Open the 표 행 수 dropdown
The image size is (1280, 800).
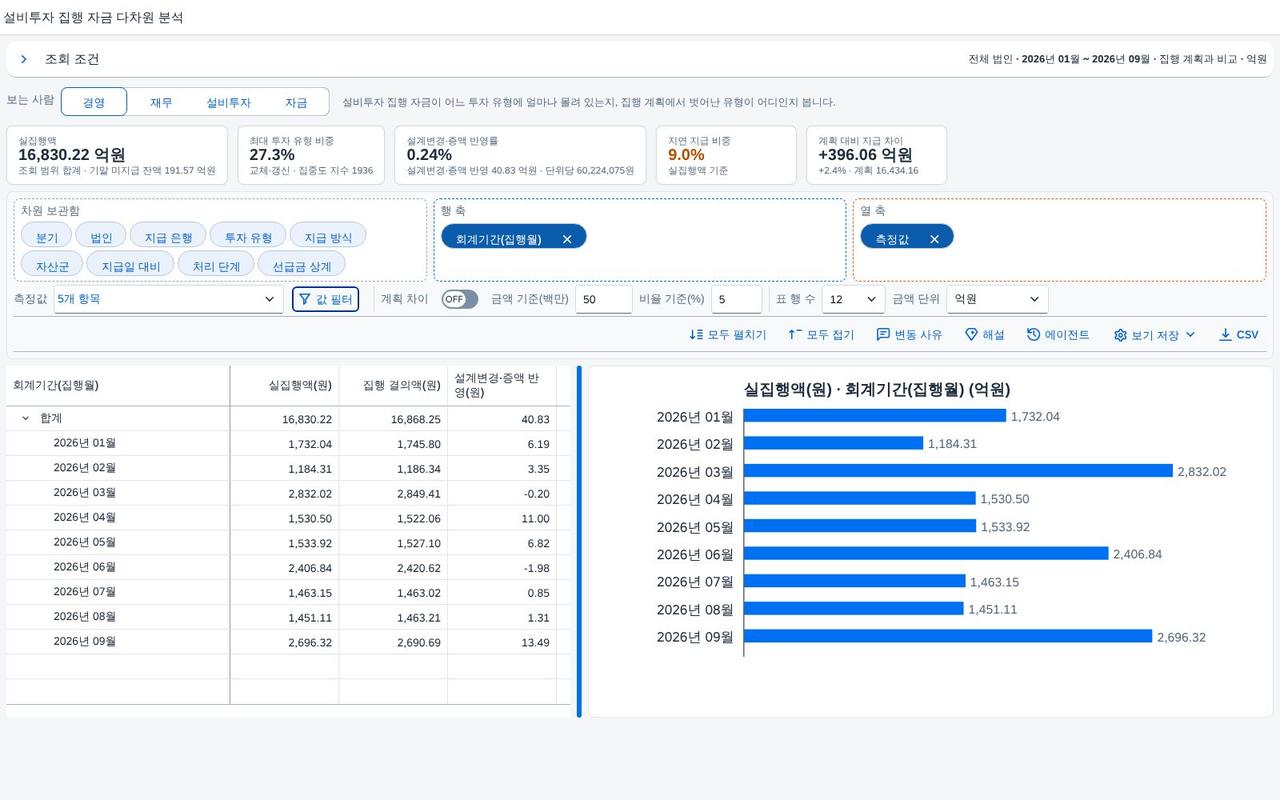tap(853, 299)
